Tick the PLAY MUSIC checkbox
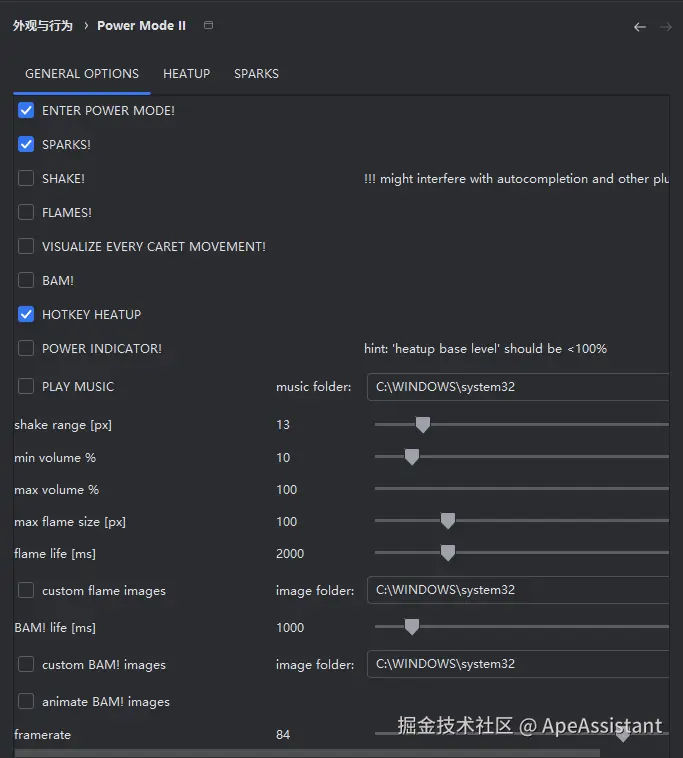The image size is (683, 758). point(26,386)
